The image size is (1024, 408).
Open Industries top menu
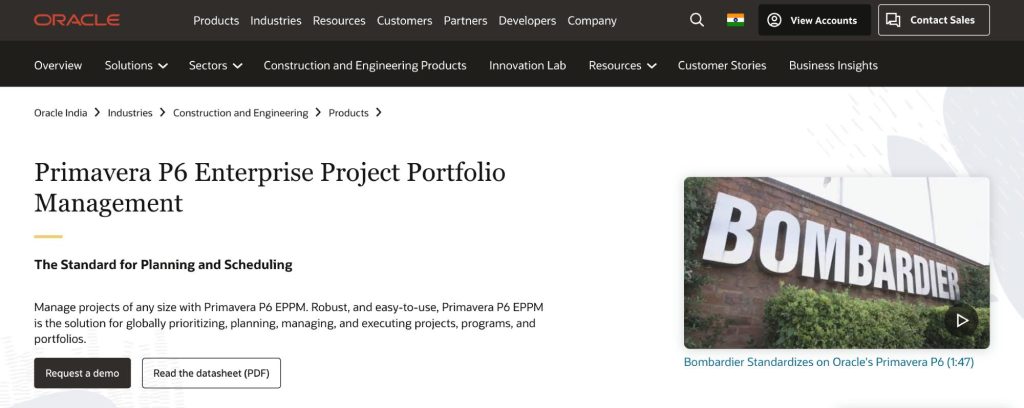(276, 20)
